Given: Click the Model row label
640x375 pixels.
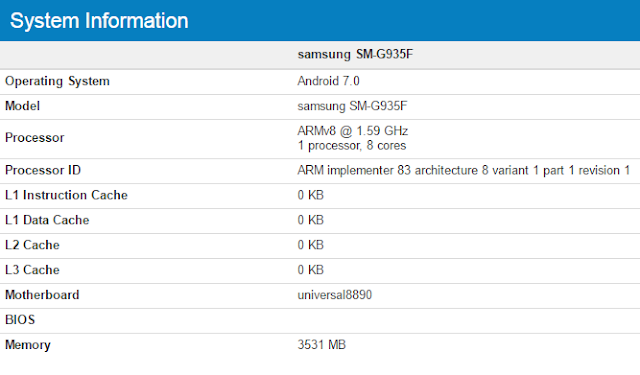Looking at the screenshot, I should [22, 106].
